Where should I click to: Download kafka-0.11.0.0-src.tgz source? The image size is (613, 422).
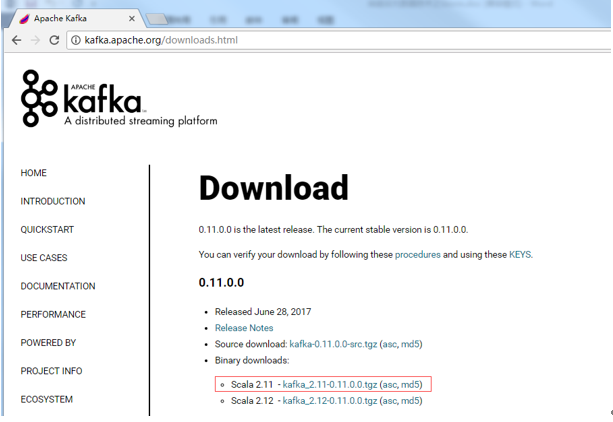pos(333,344)
